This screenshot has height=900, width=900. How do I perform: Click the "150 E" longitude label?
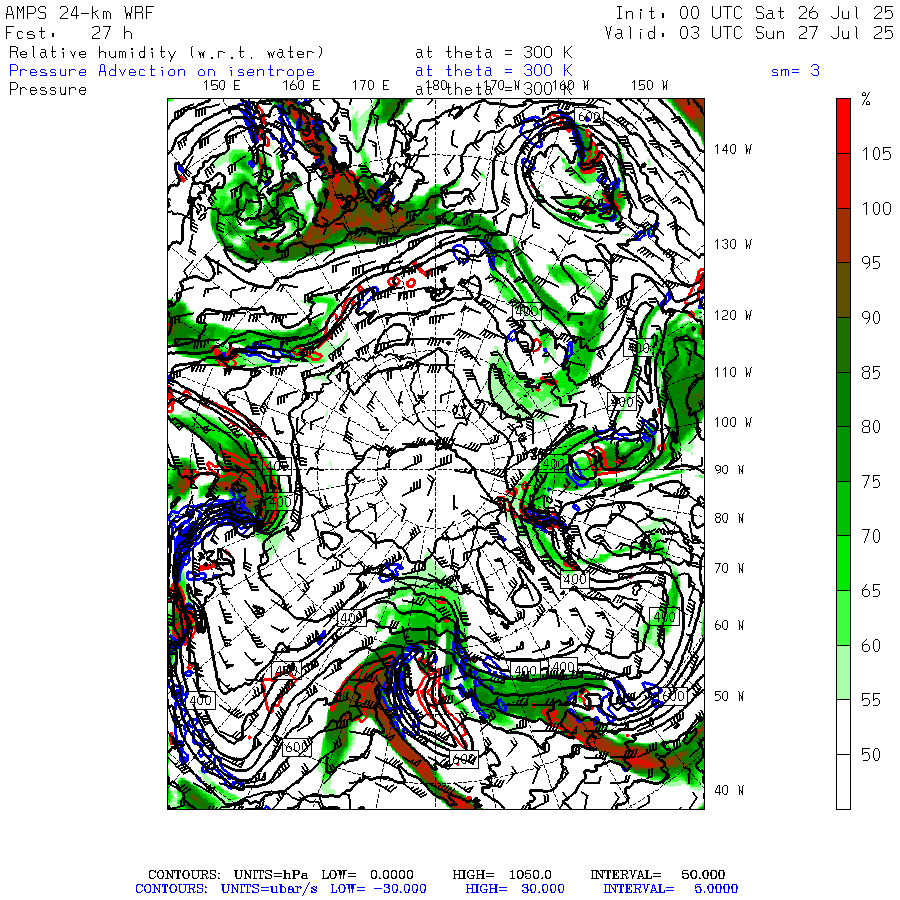click(x=222, y=86)
